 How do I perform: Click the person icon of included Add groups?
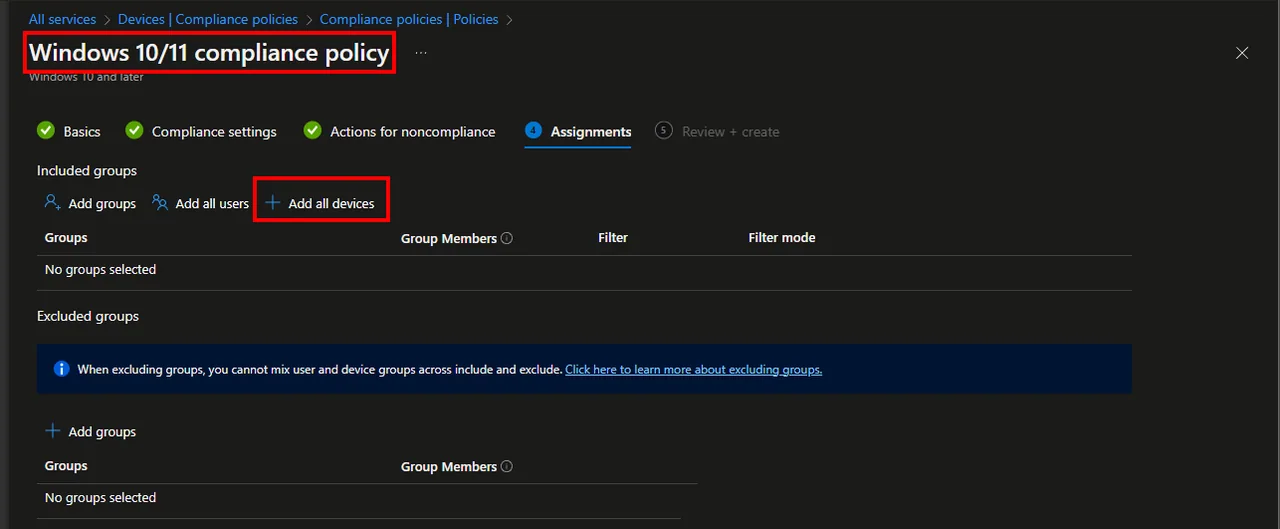point(53,202)
